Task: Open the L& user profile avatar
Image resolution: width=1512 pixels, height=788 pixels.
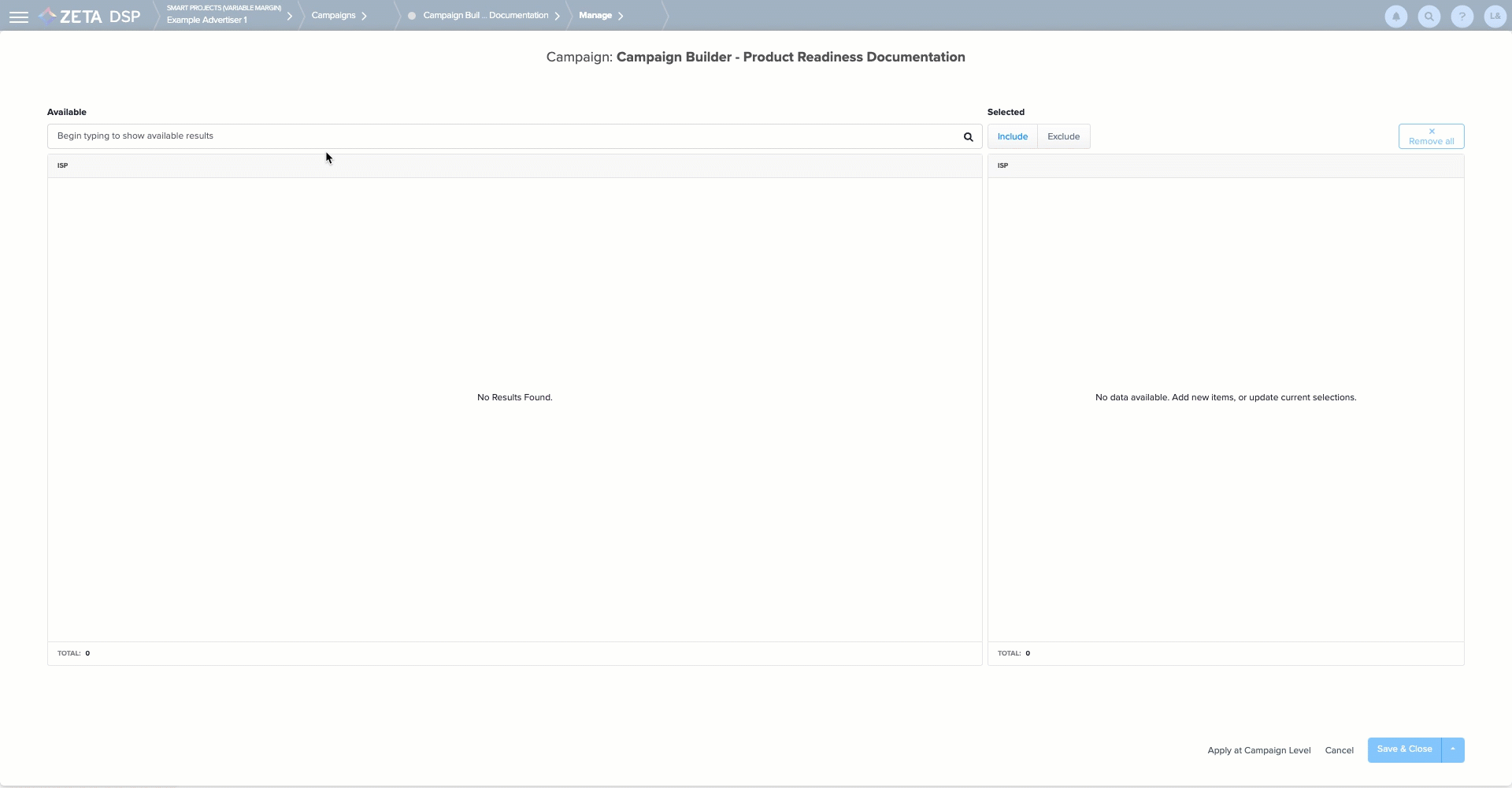Action: click(x=1495, y=17)
